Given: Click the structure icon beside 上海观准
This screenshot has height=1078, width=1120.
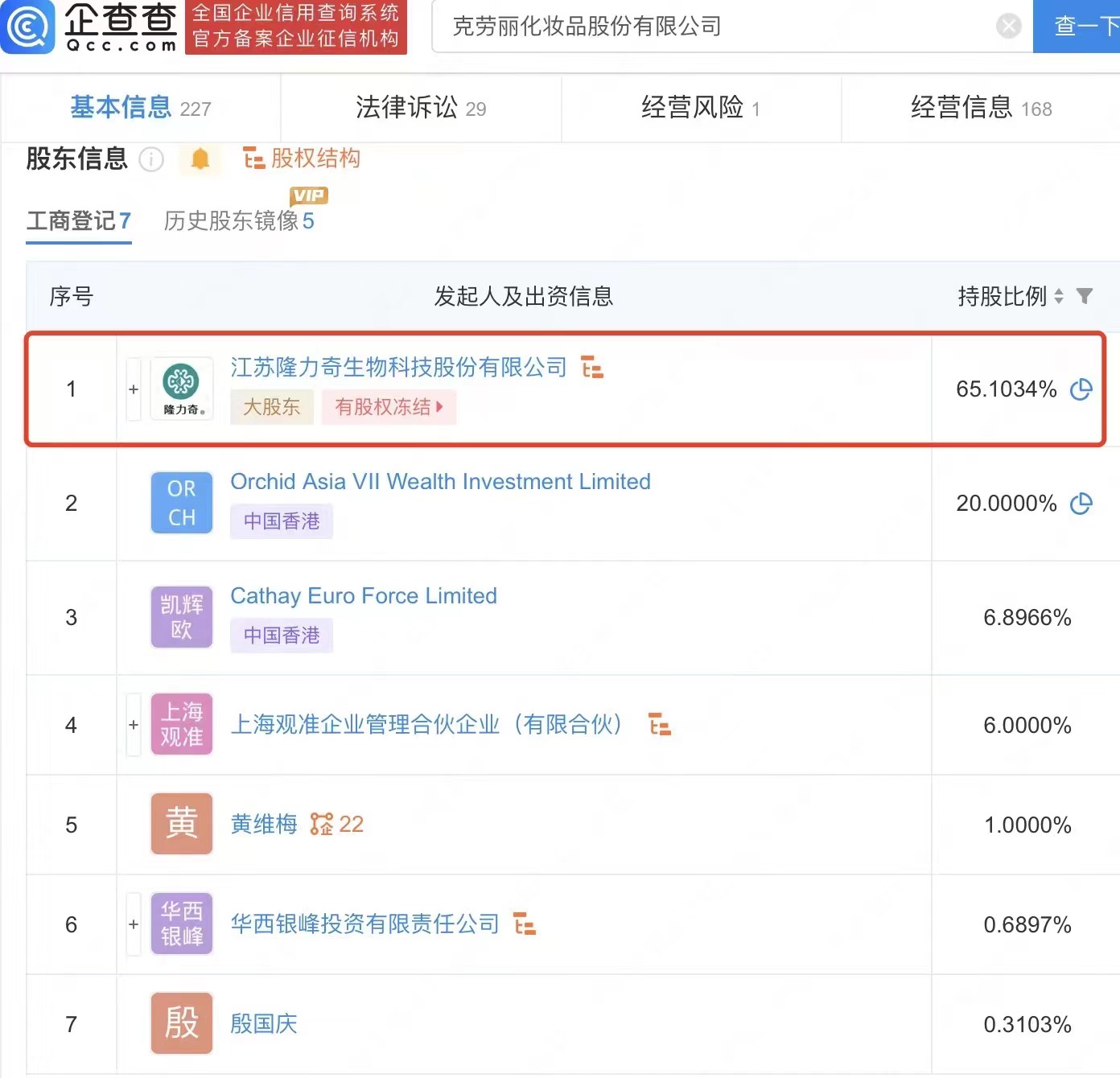Looking at the screenshot, I should pos(660,725).
